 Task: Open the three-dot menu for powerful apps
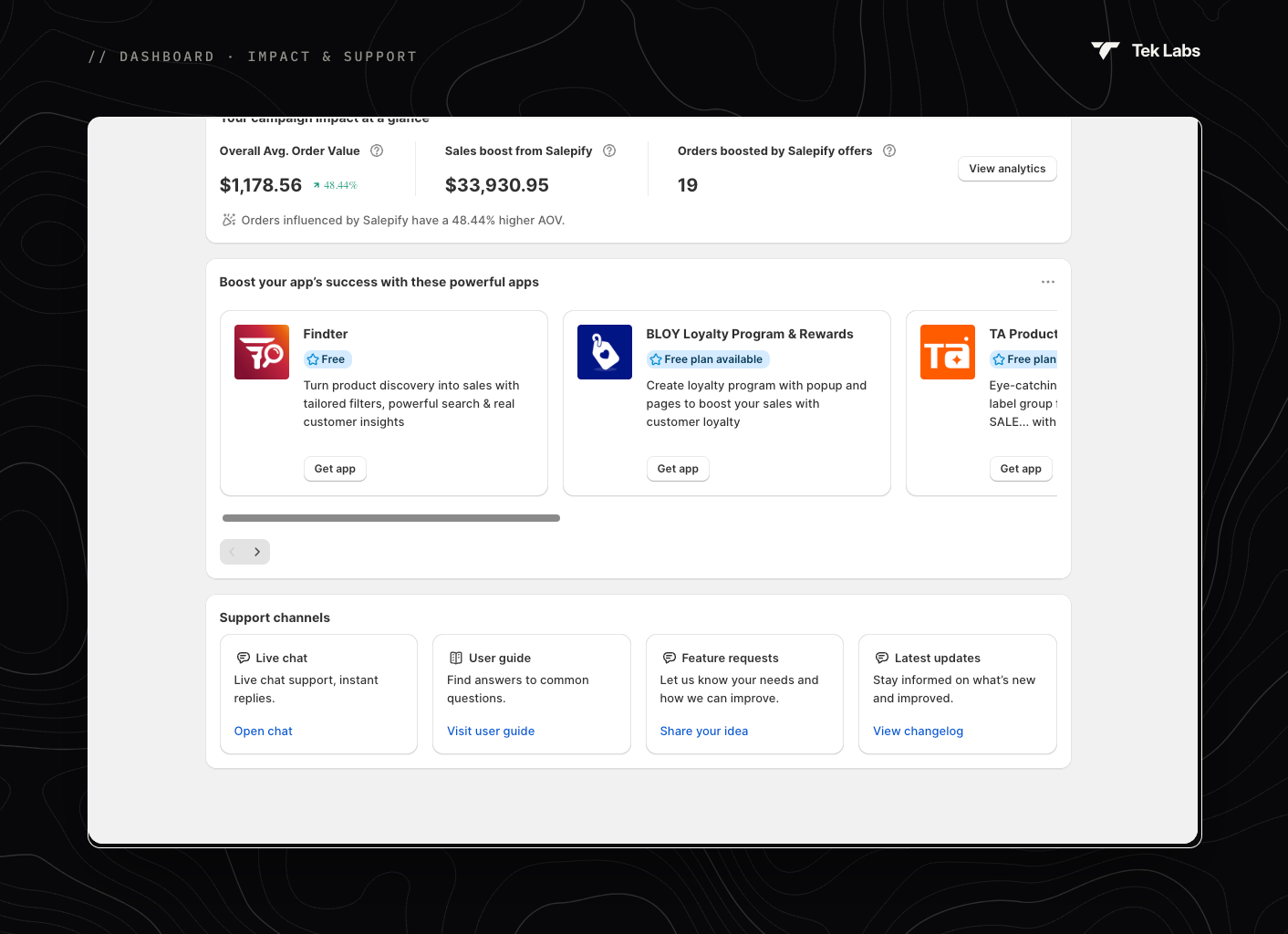[1048, 282]
